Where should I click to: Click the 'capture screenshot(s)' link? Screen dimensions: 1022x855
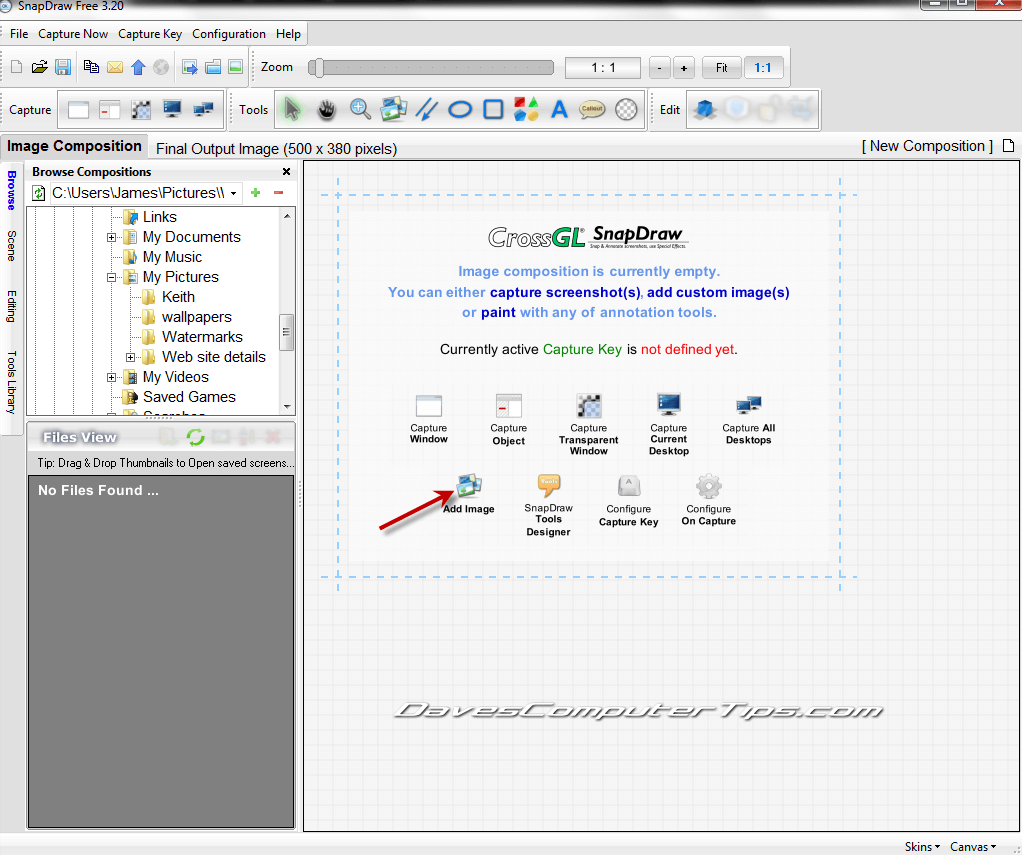tap(565, 292)
